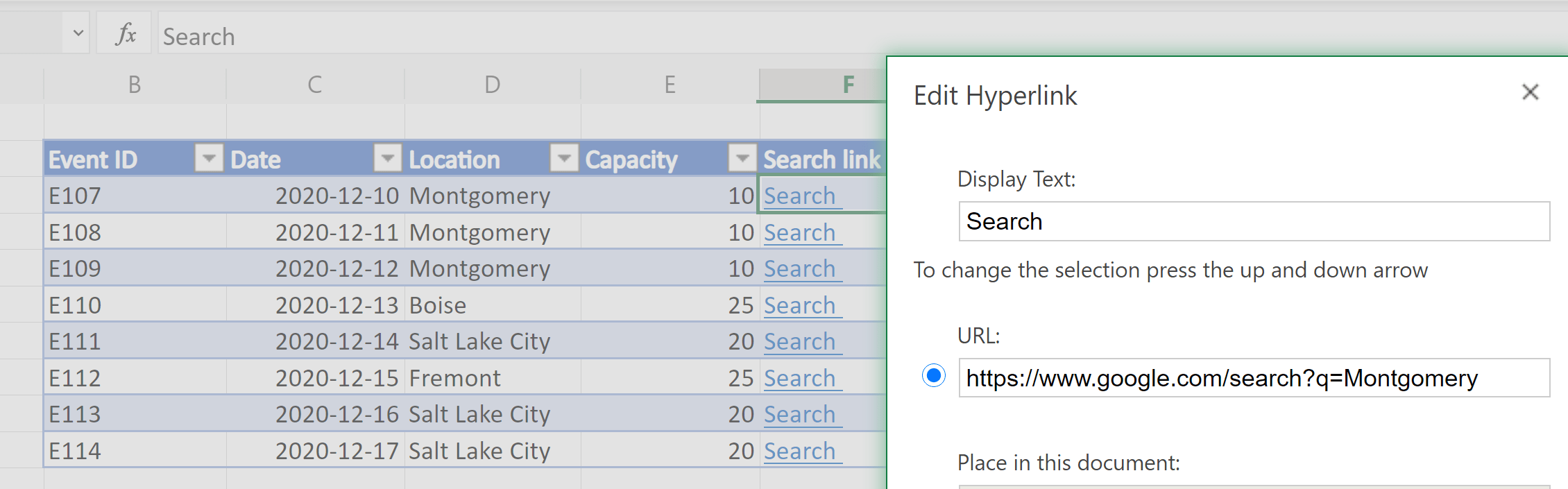
Task: Open the Location column filter dropdown
Action: [x=564, y=158]
